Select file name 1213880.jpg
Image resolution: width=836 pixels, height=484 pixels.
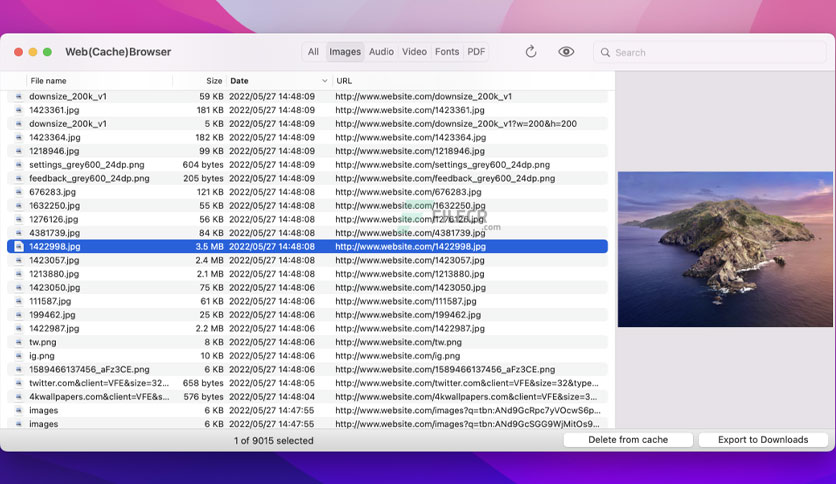coord(54,274)
